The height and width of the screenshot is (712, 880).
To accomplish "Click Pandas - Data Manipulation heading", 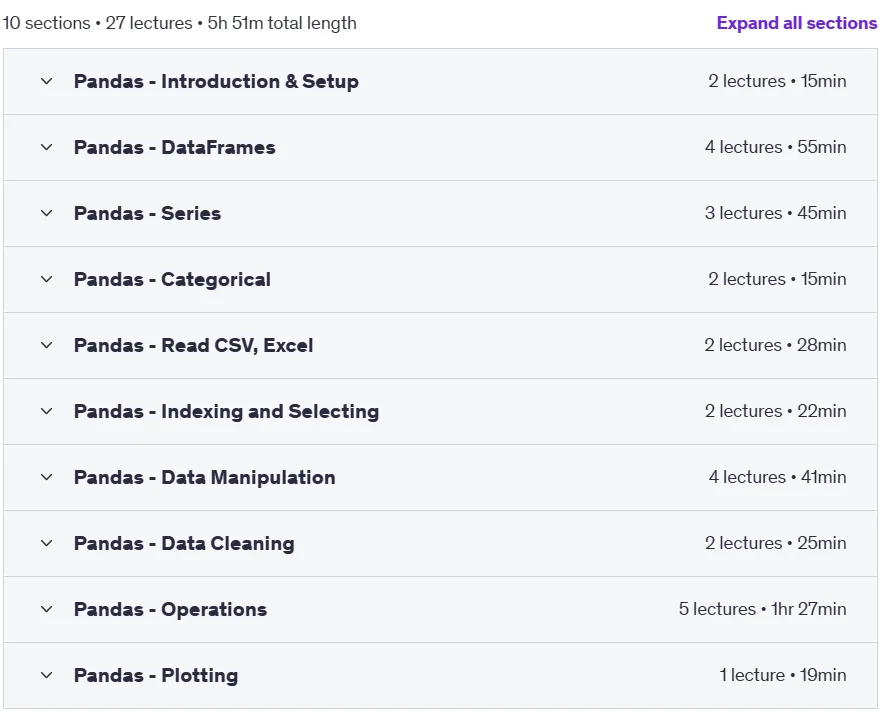I will (204, 477).
